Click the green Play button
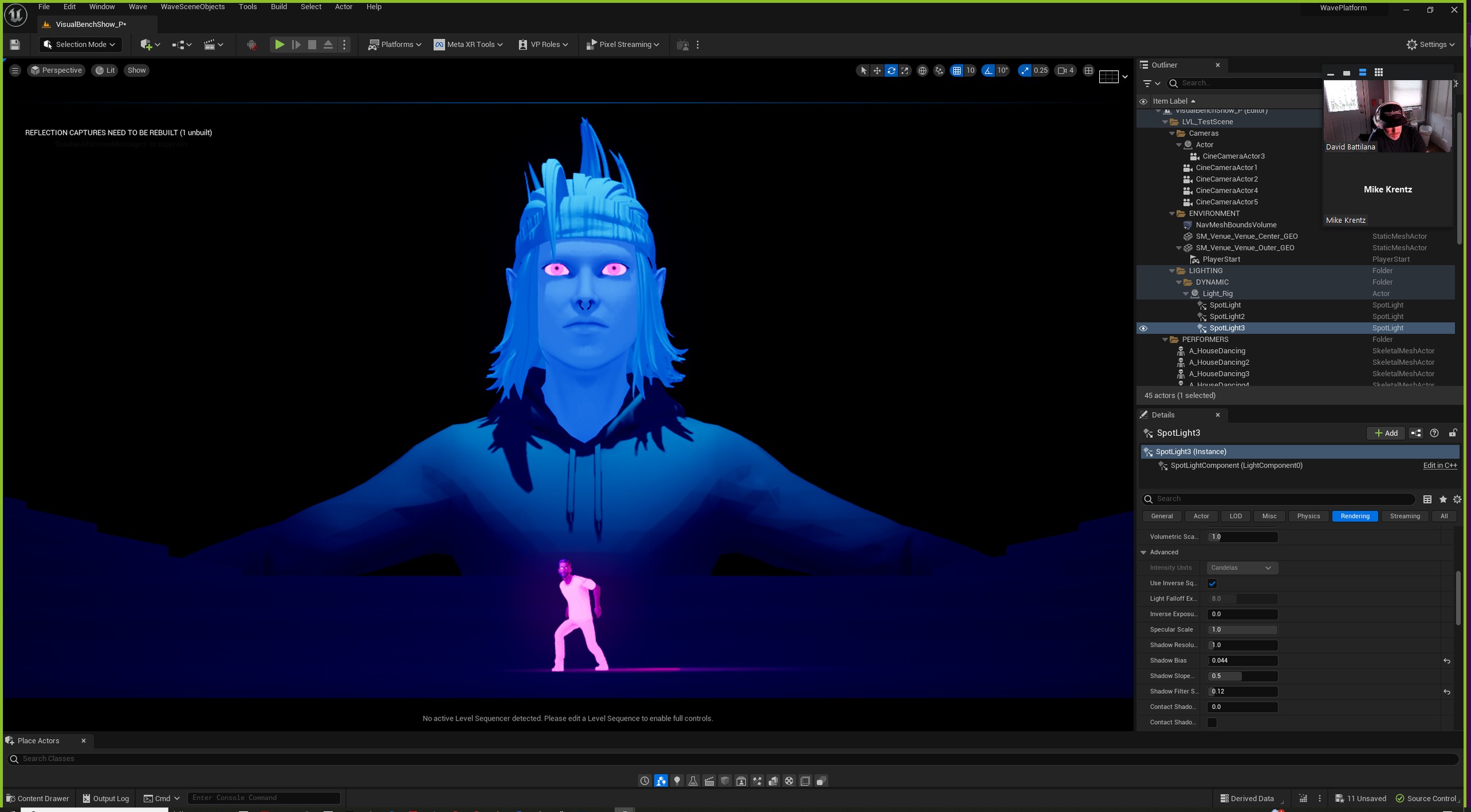The image size is (1471, 812). (x=279, y=44)
